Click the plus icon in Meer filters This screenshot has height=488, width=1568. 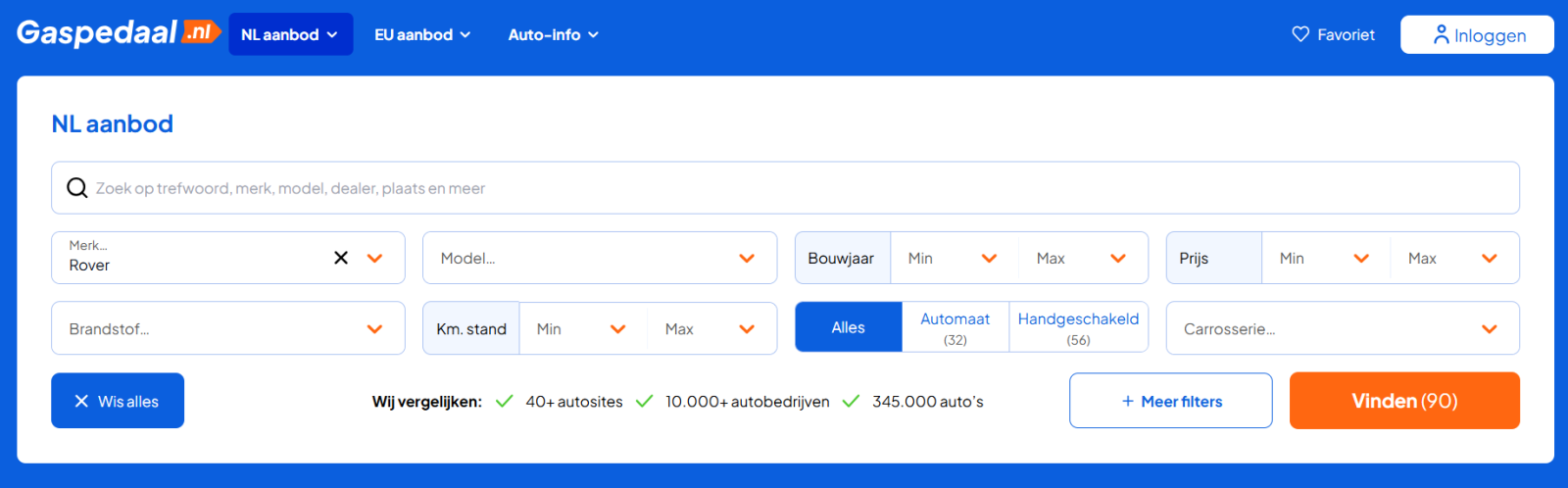(1128, 401)
